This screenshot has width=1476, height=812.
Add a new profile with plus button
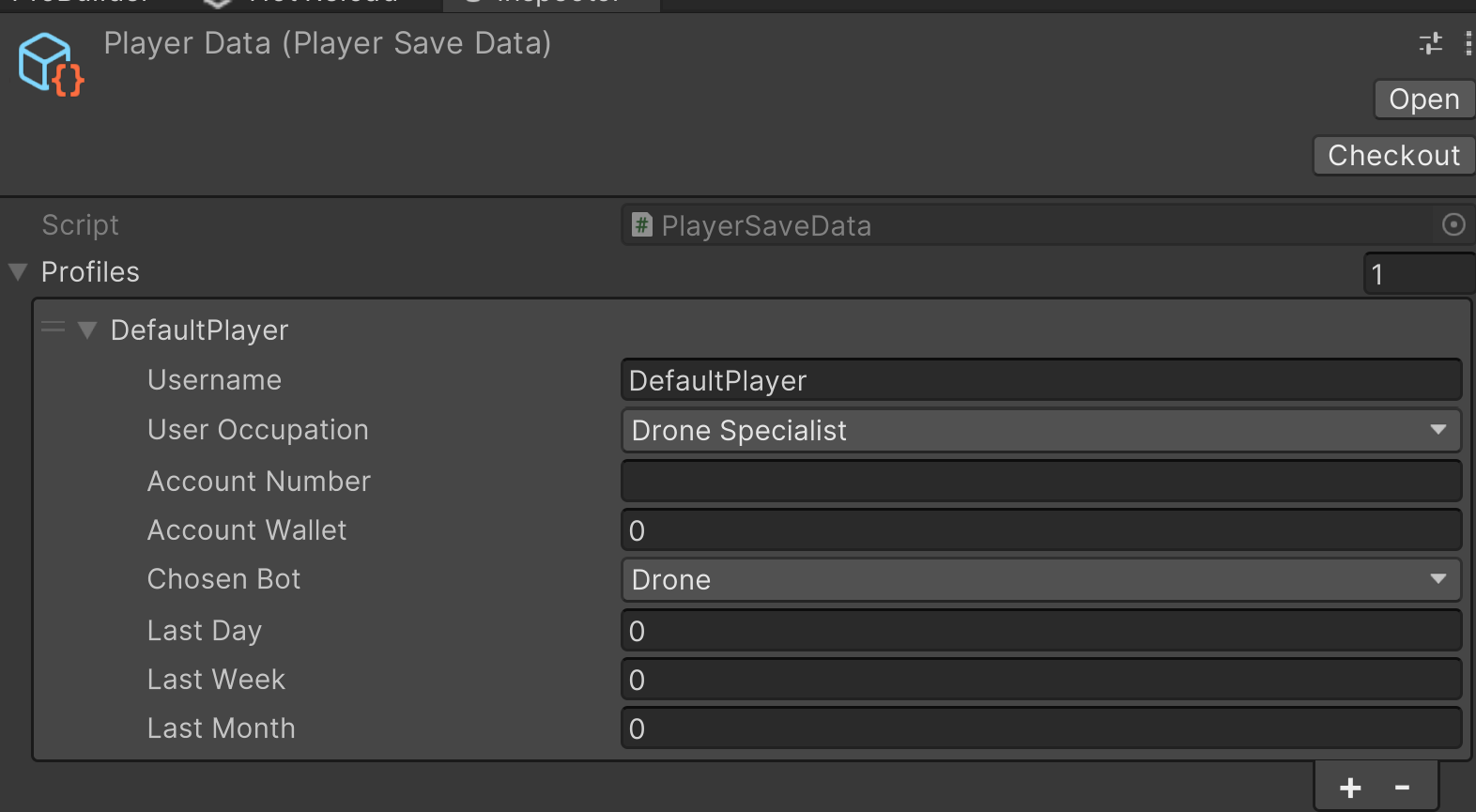(x=1350, y=788)
